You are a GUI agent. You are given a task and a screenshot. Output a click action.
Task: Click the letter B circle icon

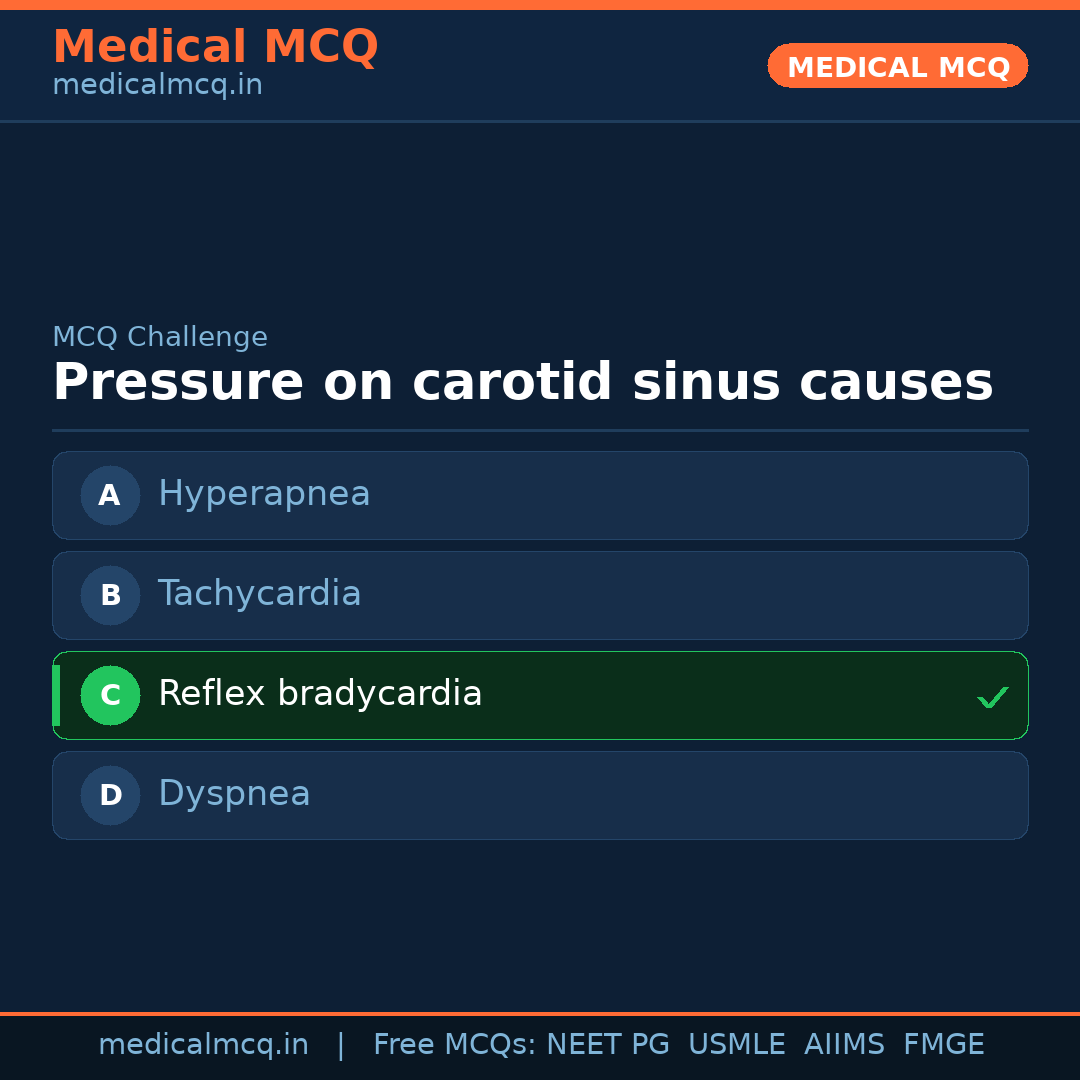pos(110,595)
